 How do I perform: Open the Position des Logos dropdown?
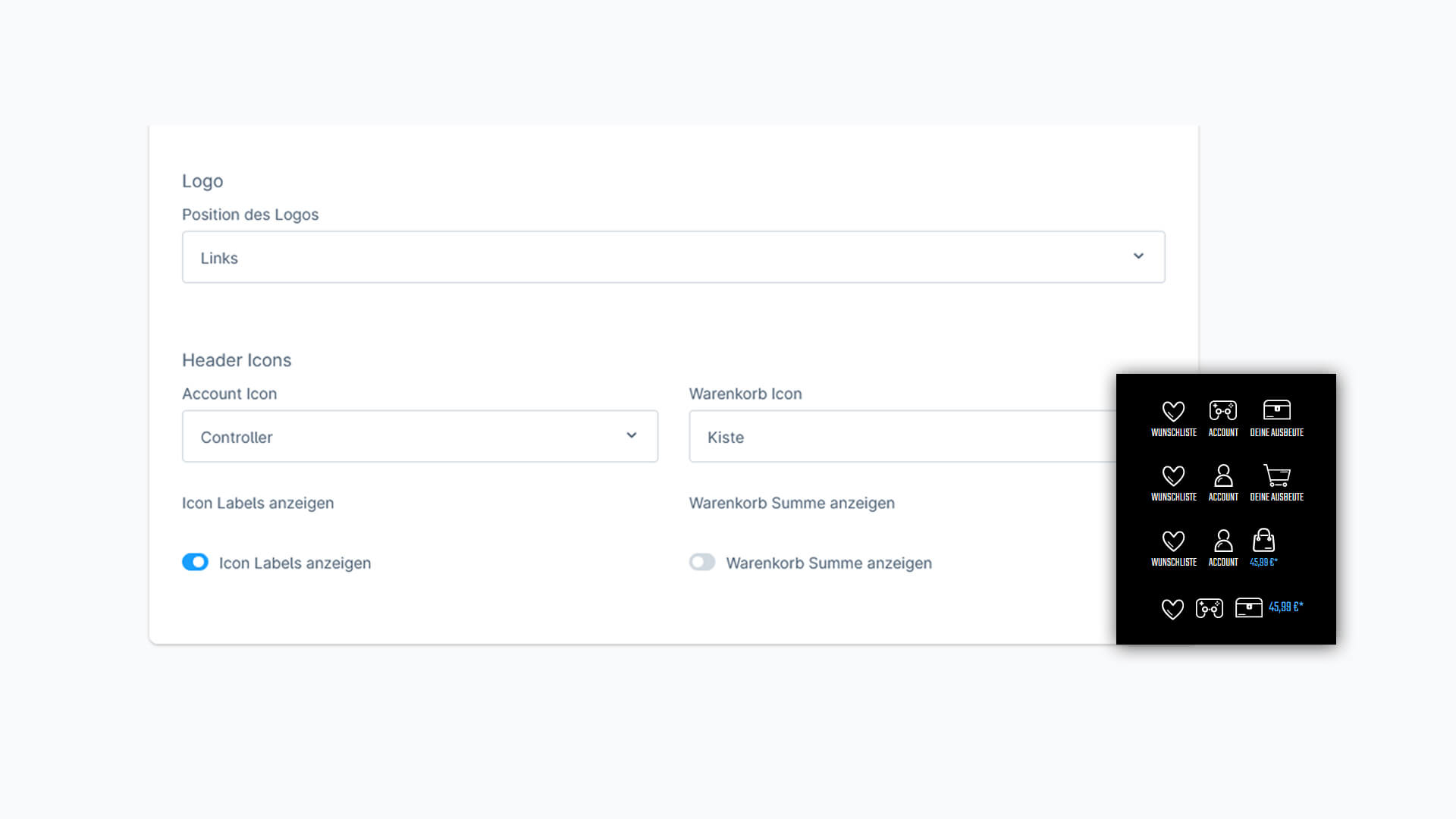pyautogui.click(x=673, y=257)
